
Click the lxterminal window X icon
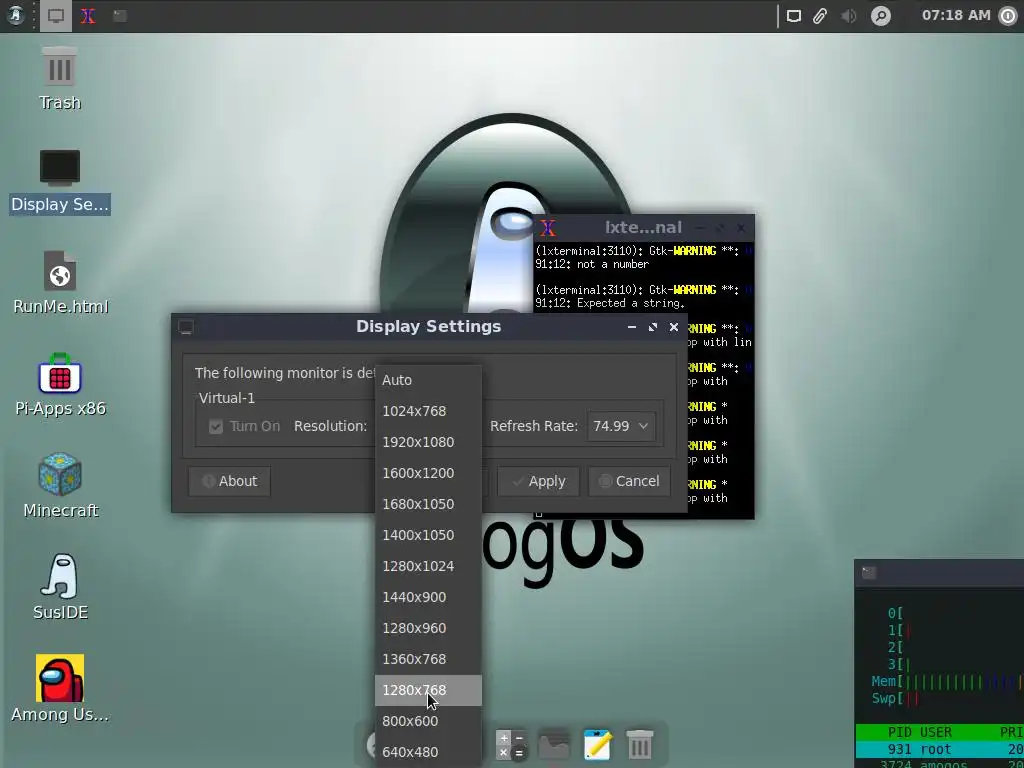pos(547,228)
